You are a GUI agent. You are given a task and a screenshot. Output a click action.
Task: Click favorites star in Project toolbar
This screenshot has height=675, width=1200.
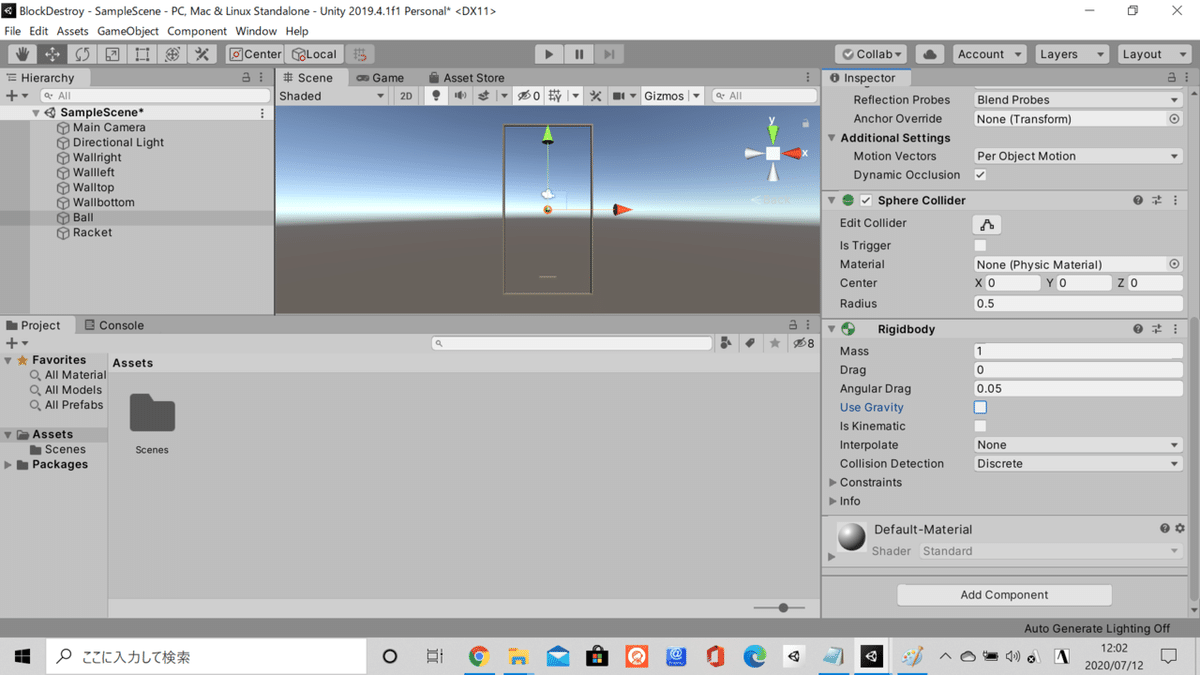[x=775, y=343]
